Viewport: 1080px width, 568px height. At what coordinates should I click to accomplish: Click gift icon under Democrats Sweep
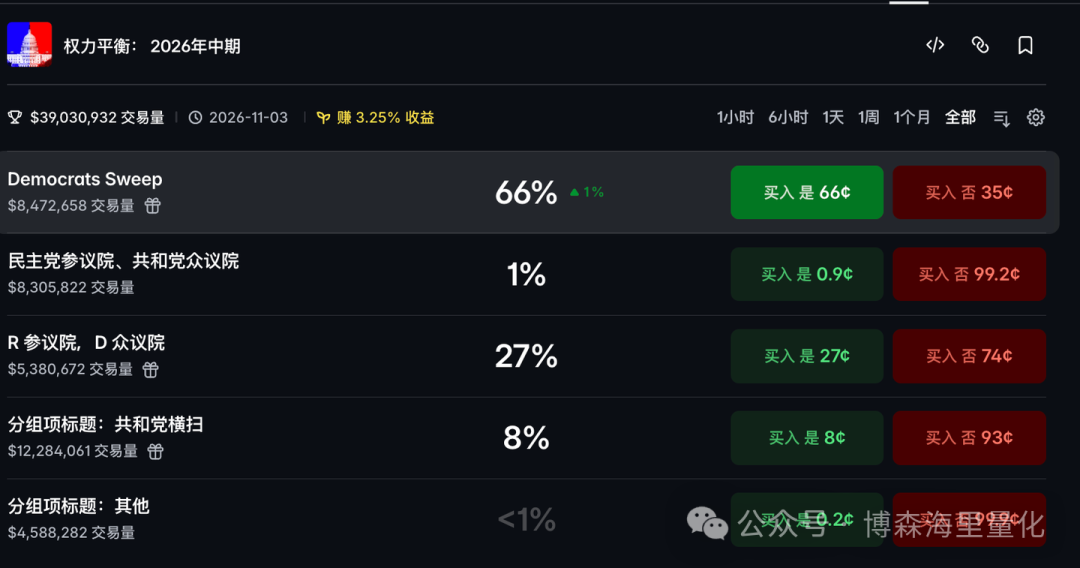point(152,205)
